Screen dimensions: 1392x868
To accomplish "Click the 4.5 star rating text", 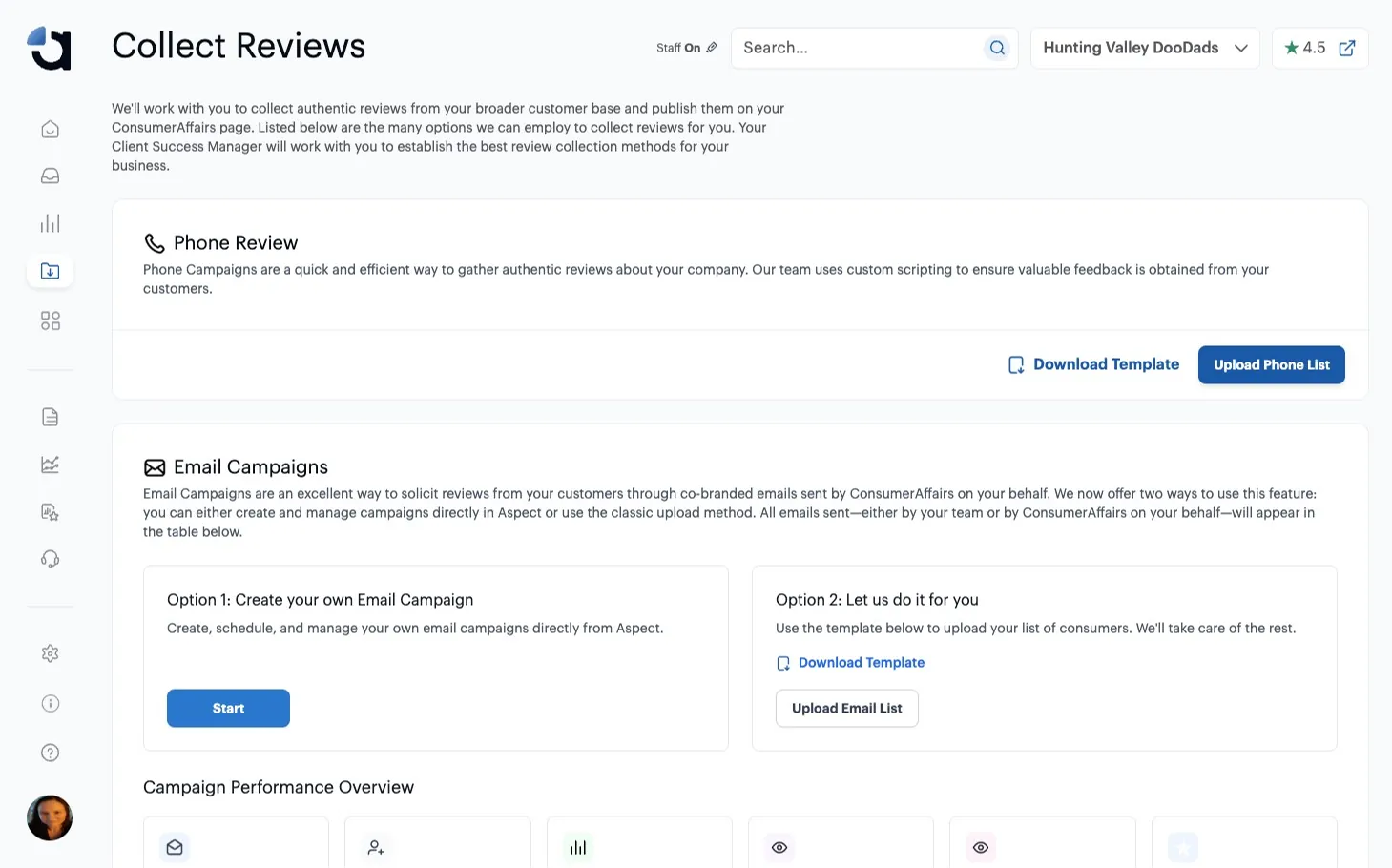I will click(x=1314, y=48).
